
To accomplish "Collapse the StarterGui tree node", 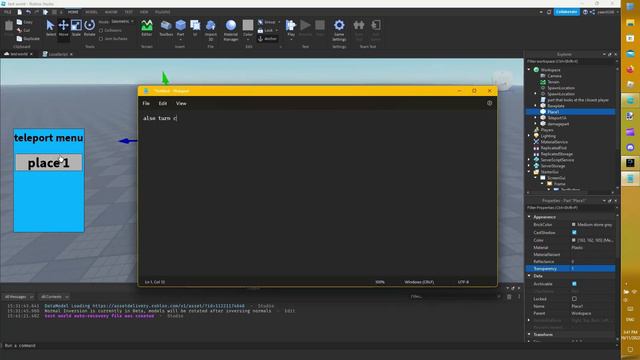I will click(x=529, y=172).
